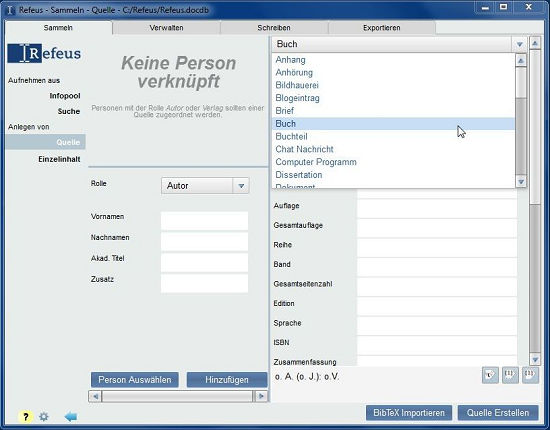
Task: Choose Buchteil from the type list
Action: [x=393, y=136]
